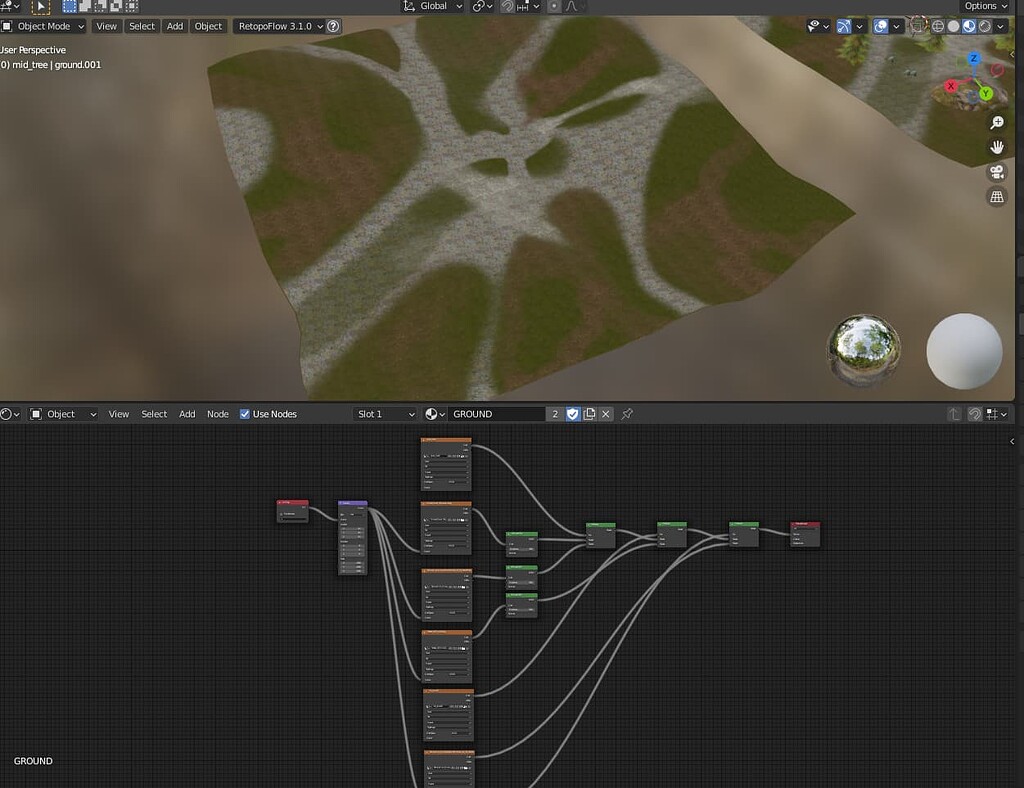The width and height of the screenshot is (1024, 788).
Task: Open the Slot 1 dropdown in shader editor
Action: (x=385, y=413)
